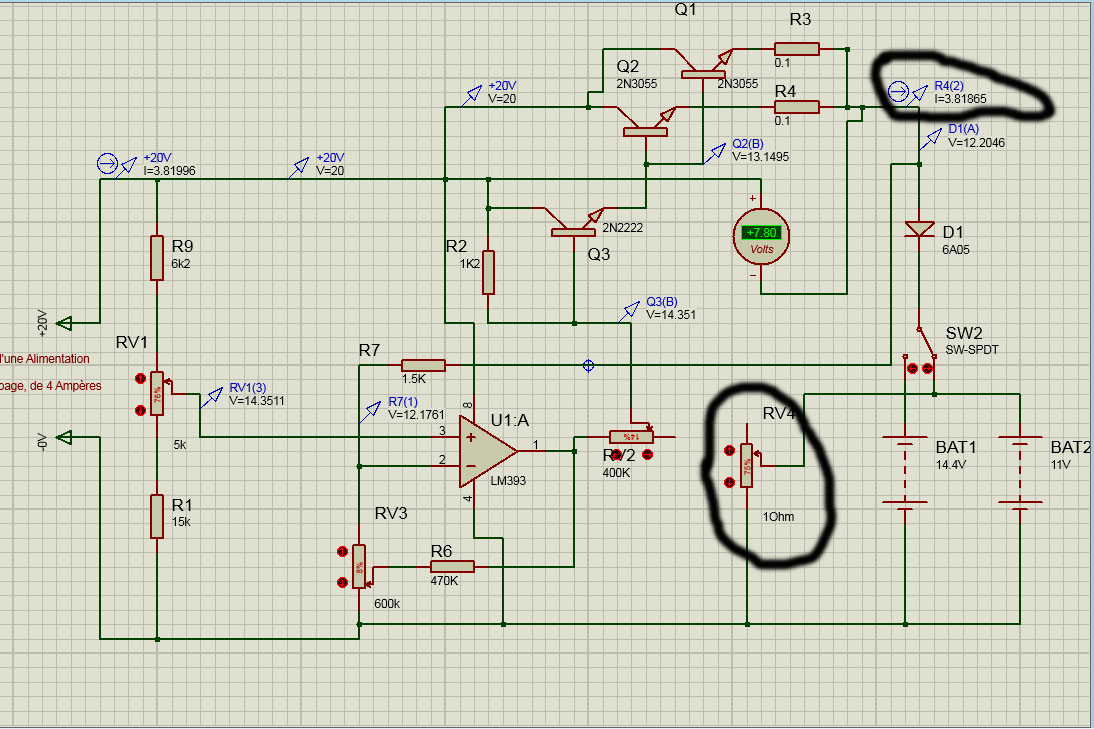Select the Q1 2N3055 transistor symbol
1094x729 pixels.
[703, 63]
